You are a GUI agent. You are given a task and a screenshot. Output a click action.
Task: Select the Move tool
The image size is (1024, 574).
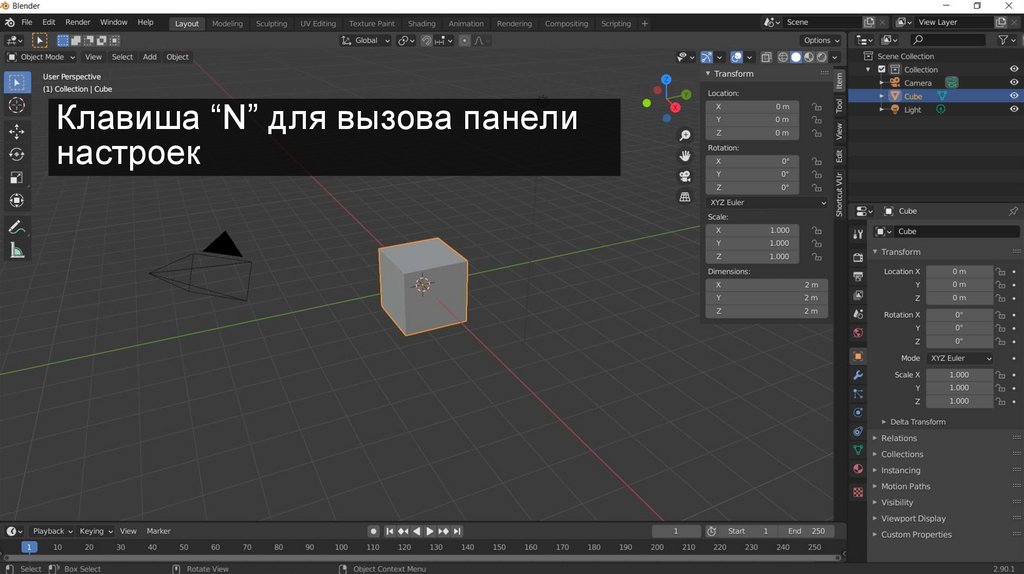pos(17,132)
